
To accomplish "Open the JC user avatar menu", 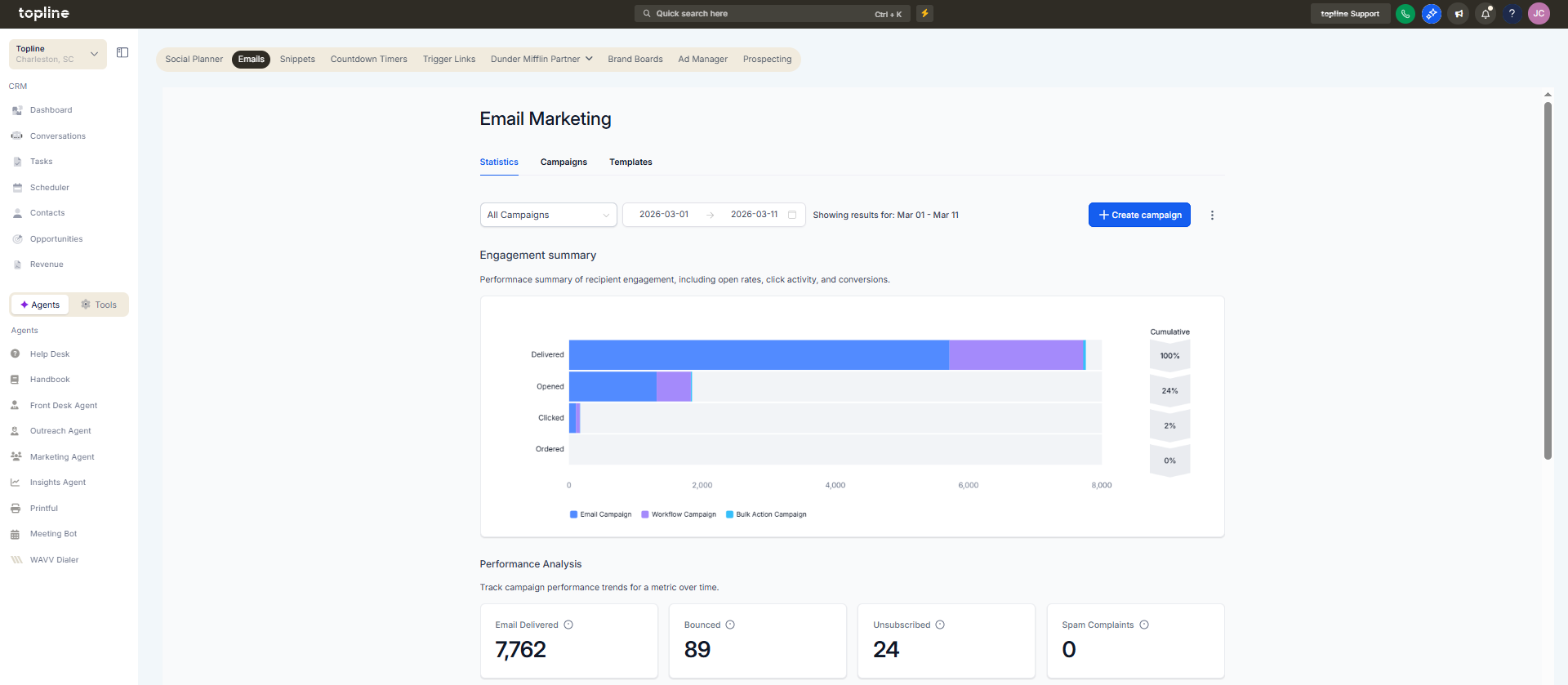I will point(1539,14).
